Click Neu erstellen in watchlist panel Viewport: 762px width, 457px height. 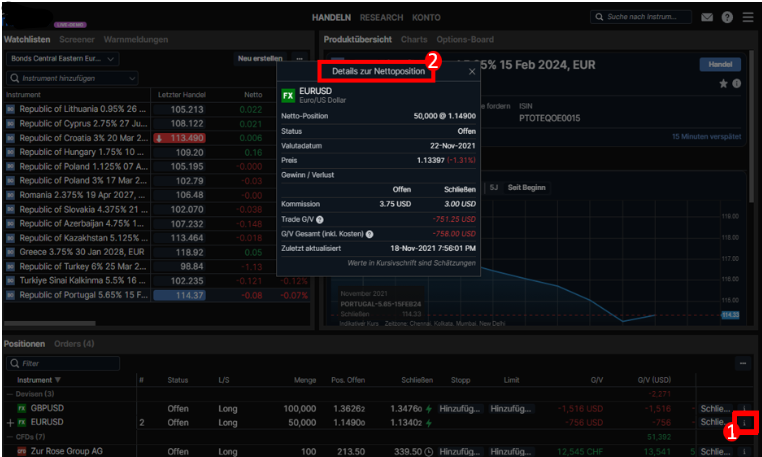pyautogui.click(x=259, y=58)
